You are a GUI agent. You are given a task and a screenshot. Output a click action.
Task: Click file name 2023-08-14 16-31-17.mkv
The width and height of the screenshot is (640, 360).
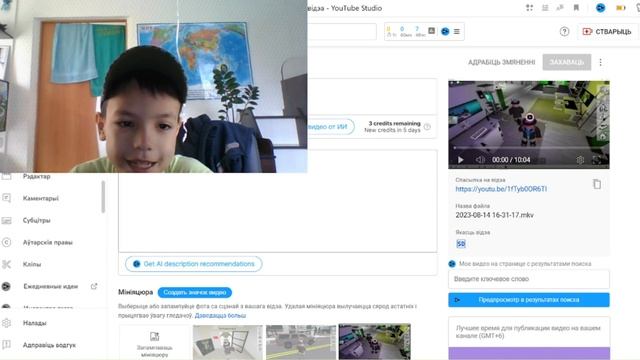click(494, 215)
